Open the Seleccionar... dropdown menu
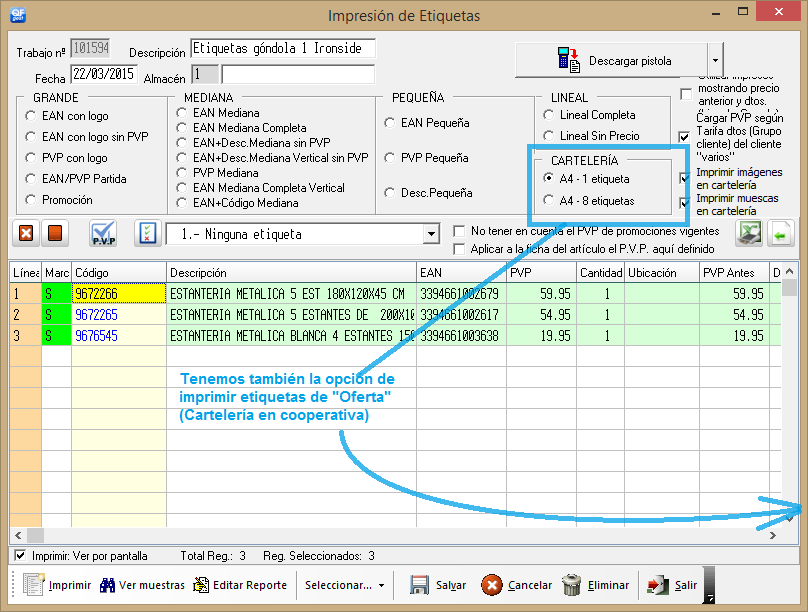 pos(344,585)
